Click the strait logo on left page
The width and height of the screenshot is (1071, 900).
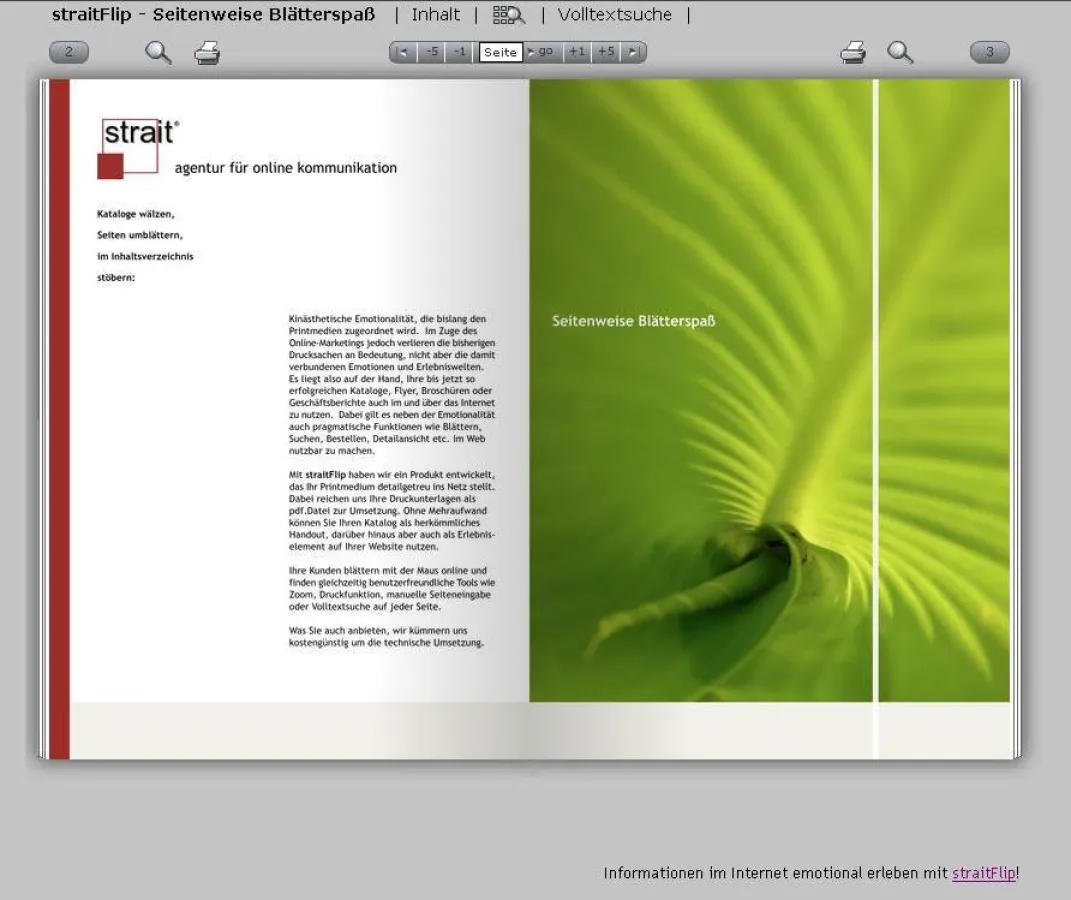(x=140, y=148)
